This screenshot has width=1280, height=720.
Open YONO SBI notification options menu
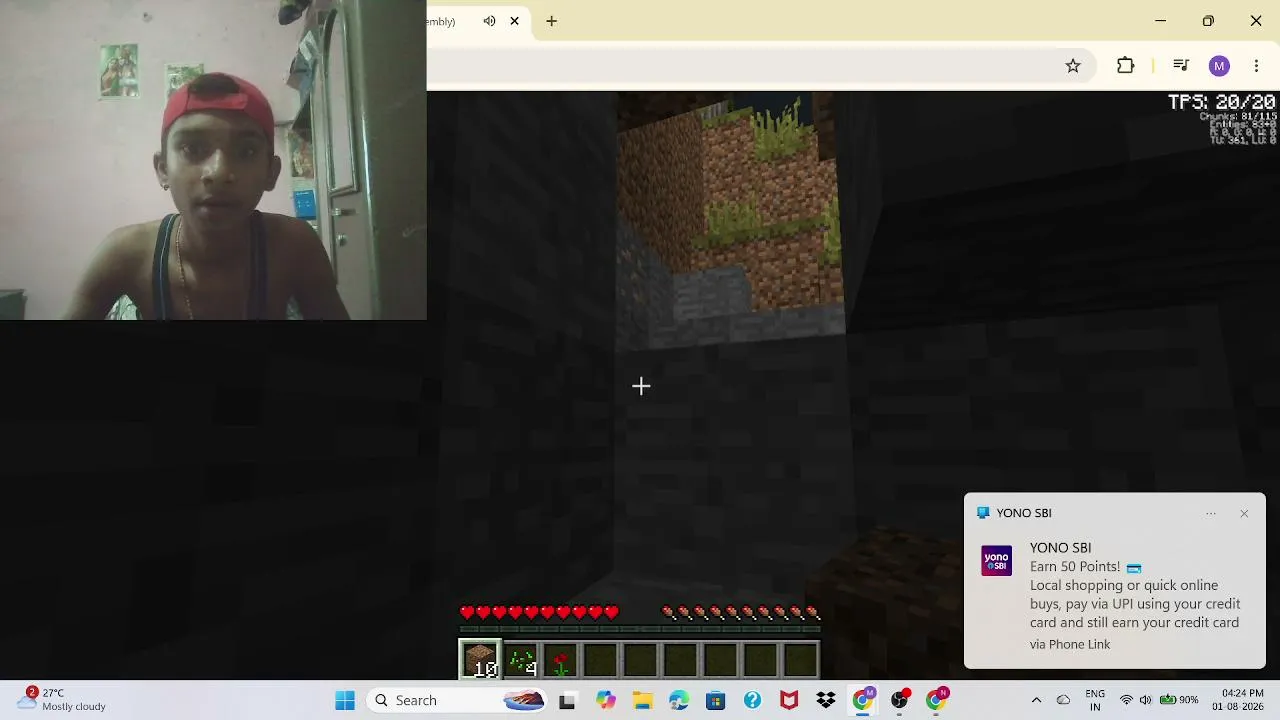click(x=1211, y=513)
